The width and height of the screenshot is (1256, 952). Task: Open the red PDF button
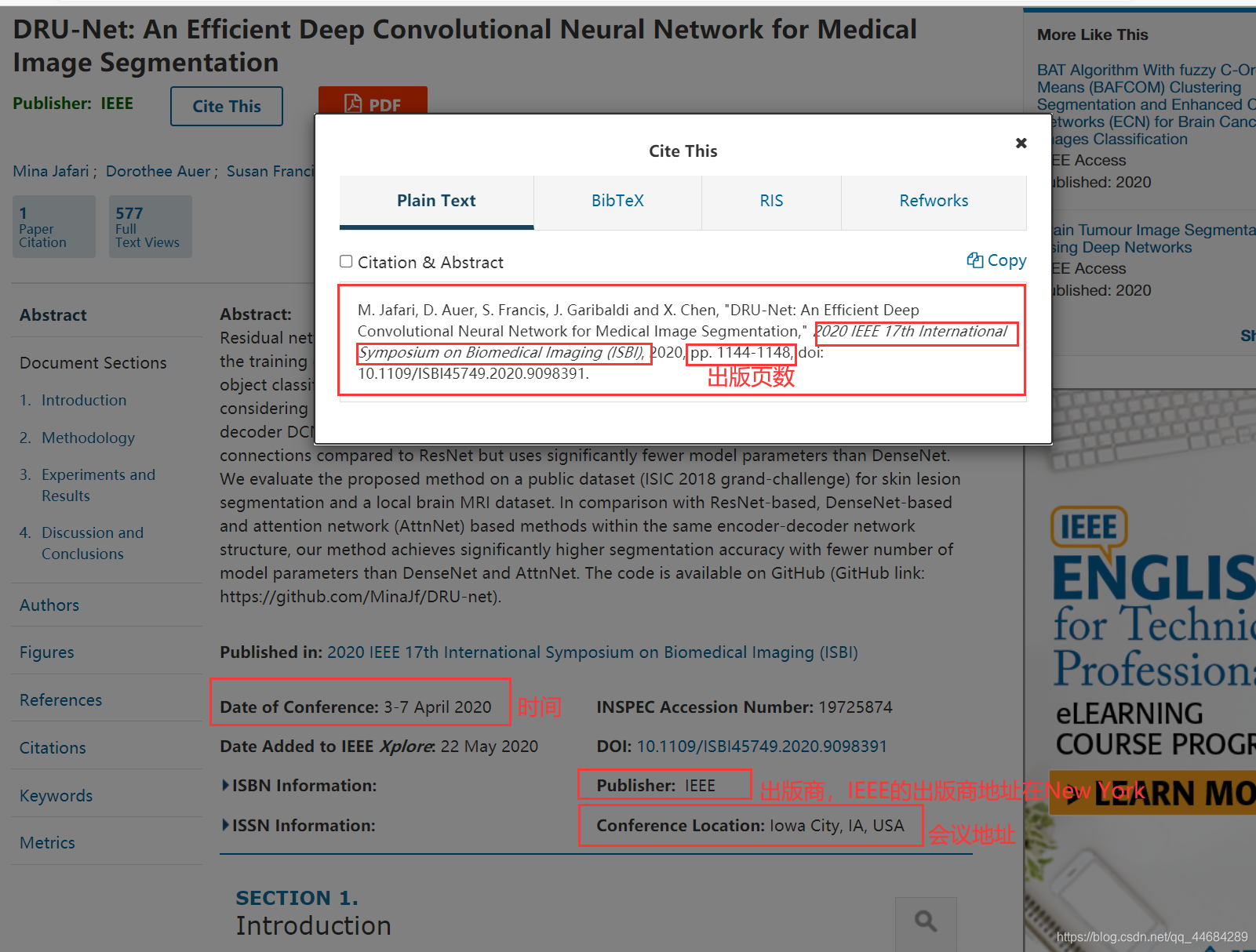tap(373, 100)
